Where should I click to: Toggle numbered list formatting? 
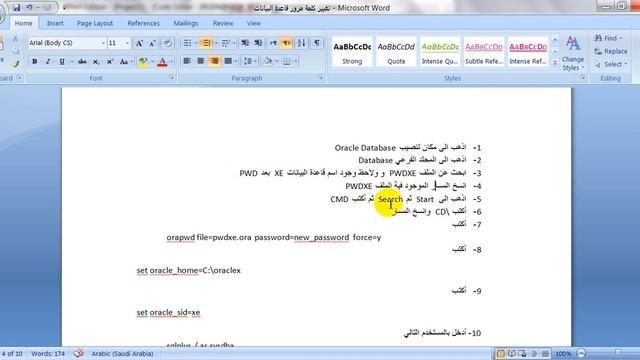(x=206, y=43)
